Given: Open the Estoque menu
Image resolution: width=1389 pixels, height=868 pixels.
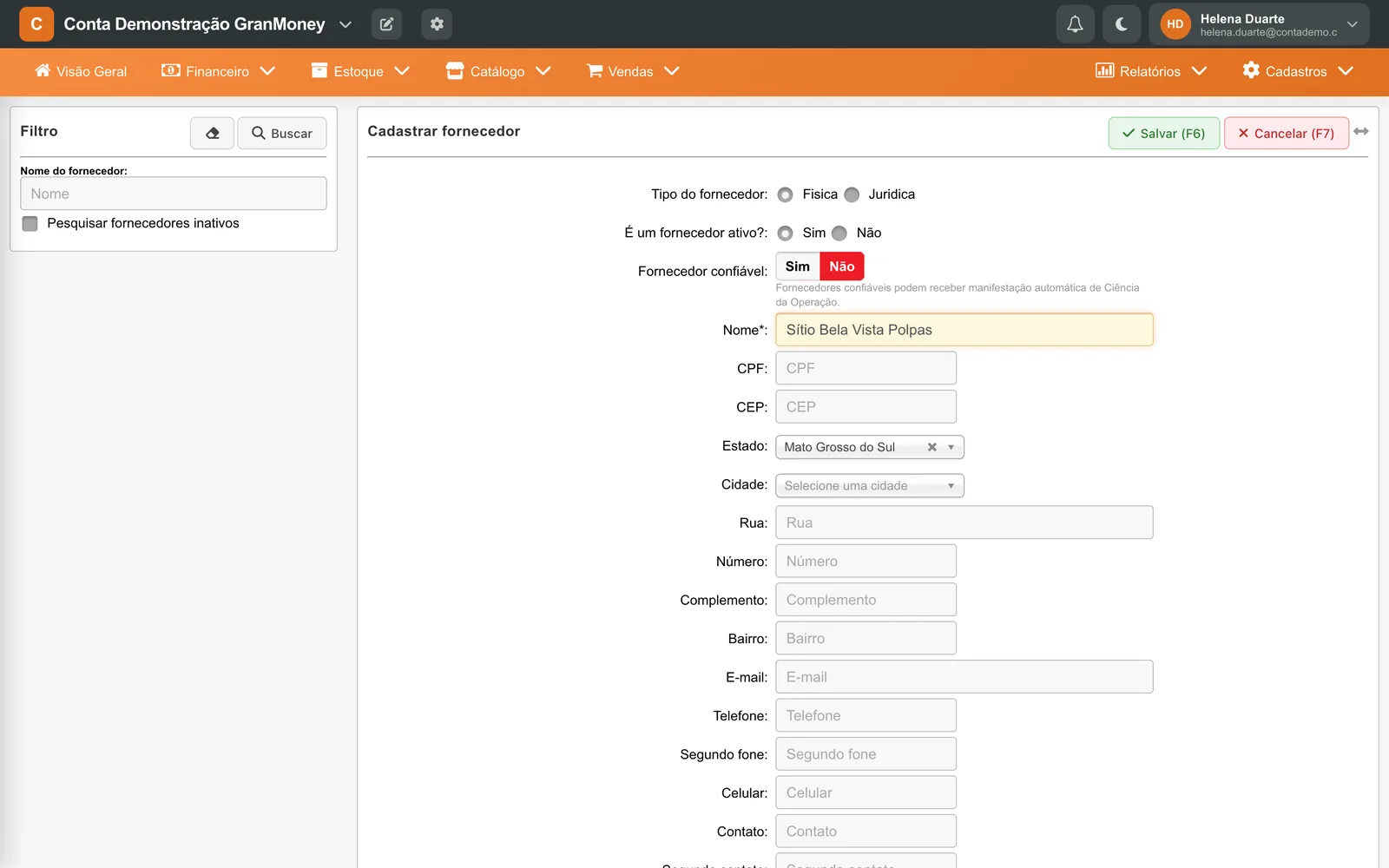Looking at the screenshot, I should click(360, 71).
